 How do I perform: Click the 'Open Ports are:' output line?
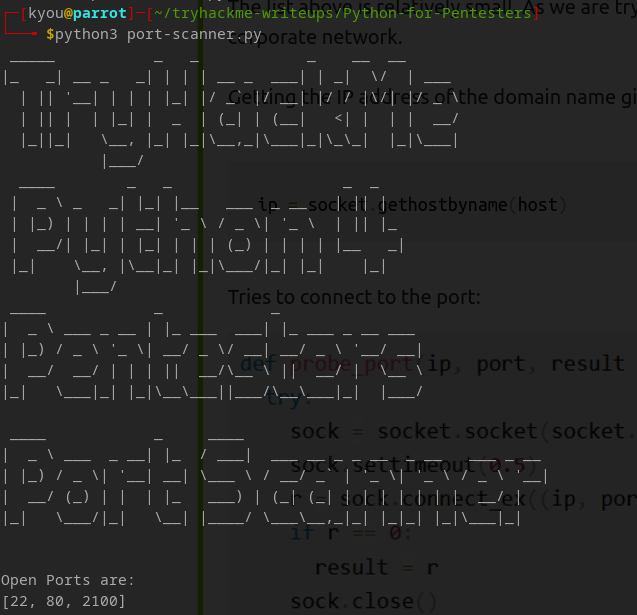click(x=68, y=580)
